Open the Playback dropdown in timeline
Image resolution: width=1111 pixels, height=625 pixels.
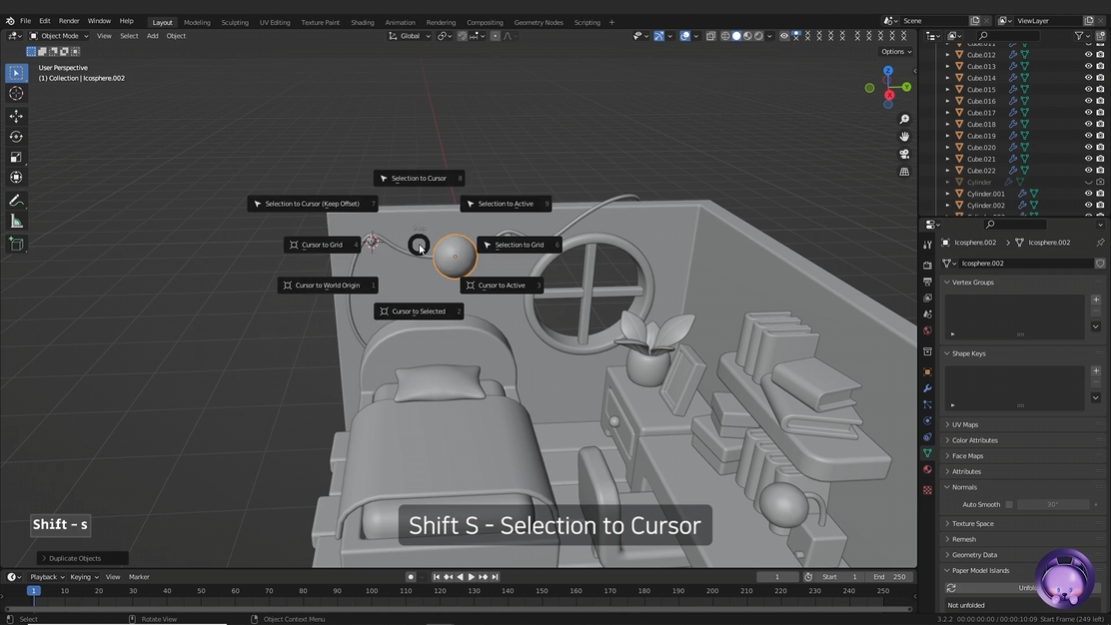[47, 577]
